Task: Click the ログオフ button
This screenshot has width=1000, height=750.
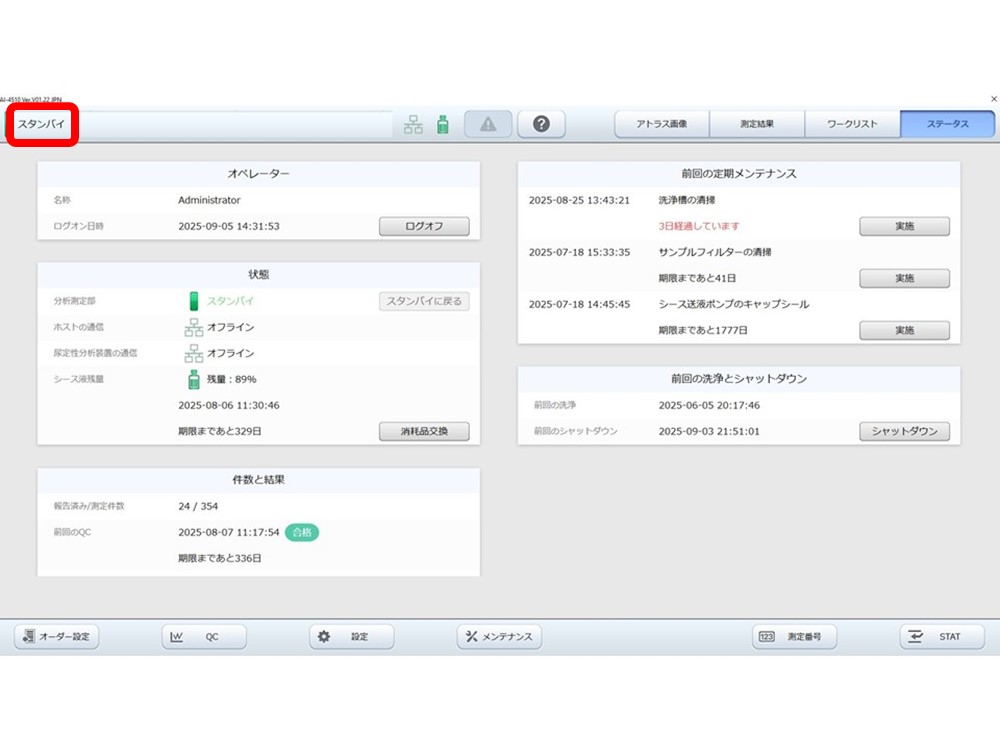Action: 424,226
